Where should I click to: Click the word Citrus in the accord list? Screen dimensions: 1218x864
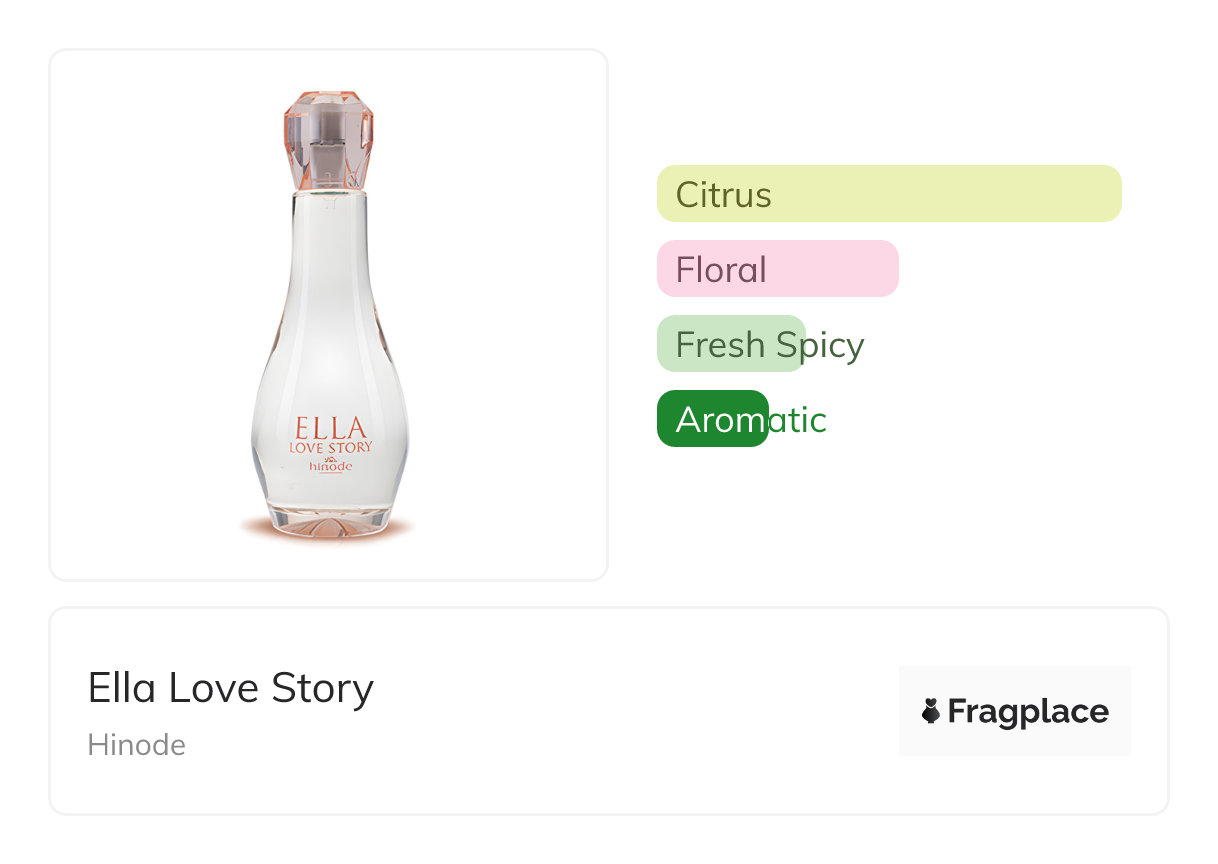coord(723,194)
